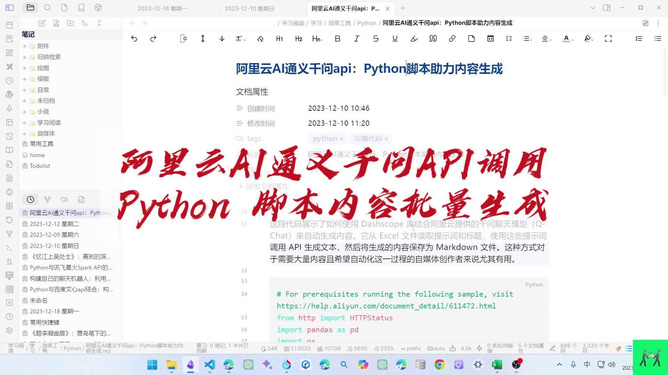Insert a hyperlink with link icon
The width and height of the screenshot is (668, 375).
(452, 39)
